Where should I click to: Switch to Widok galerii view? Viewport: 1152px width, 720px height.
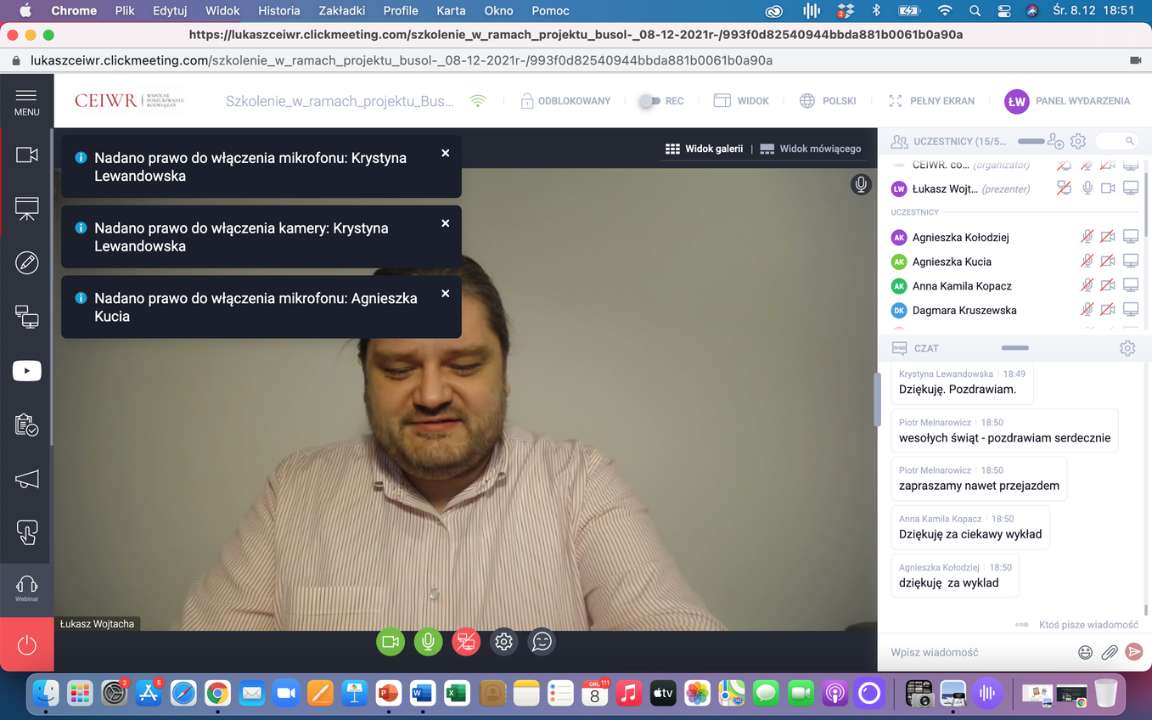coord(704,149)
